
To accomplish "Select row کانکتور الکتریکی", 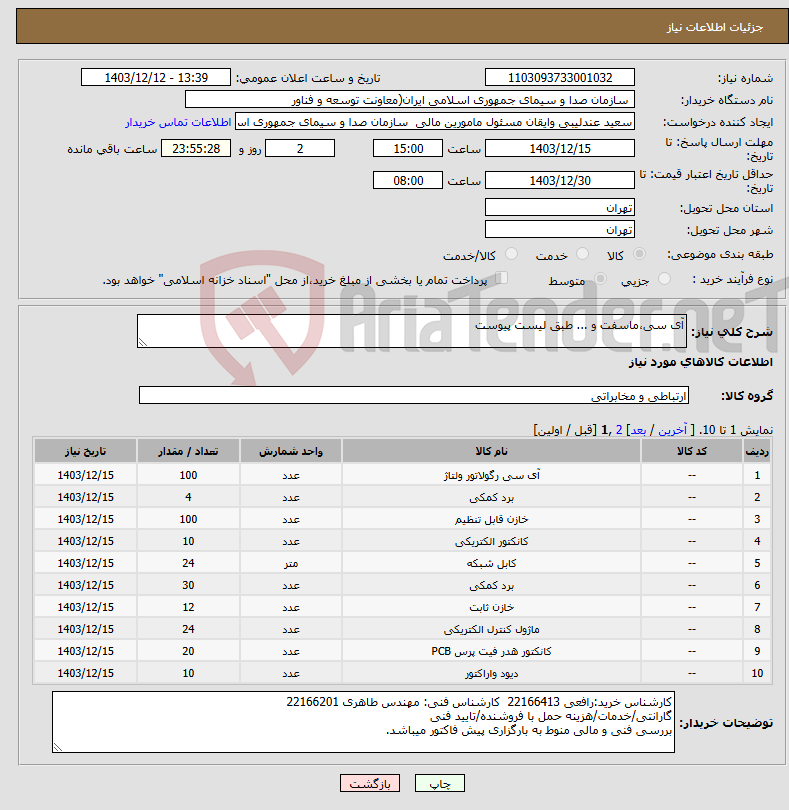I will 403,541.
